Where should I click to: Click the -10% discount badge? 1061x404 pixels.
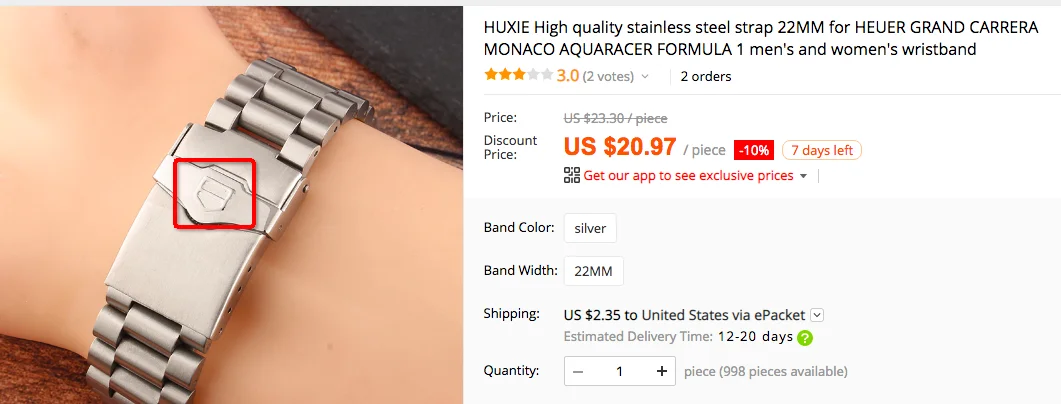coord(754,150)
